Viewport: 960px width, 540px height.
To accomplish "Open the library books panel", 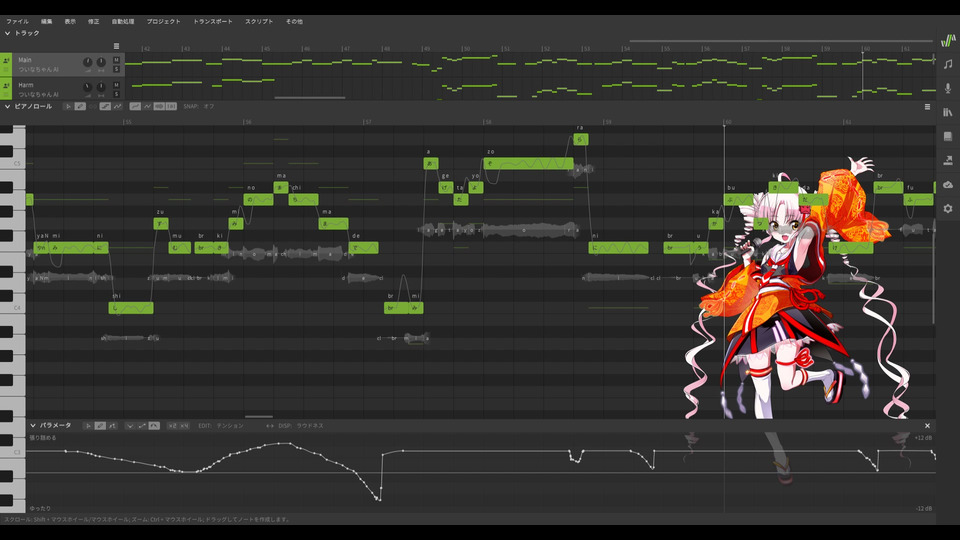I will [x=948, y=112].
